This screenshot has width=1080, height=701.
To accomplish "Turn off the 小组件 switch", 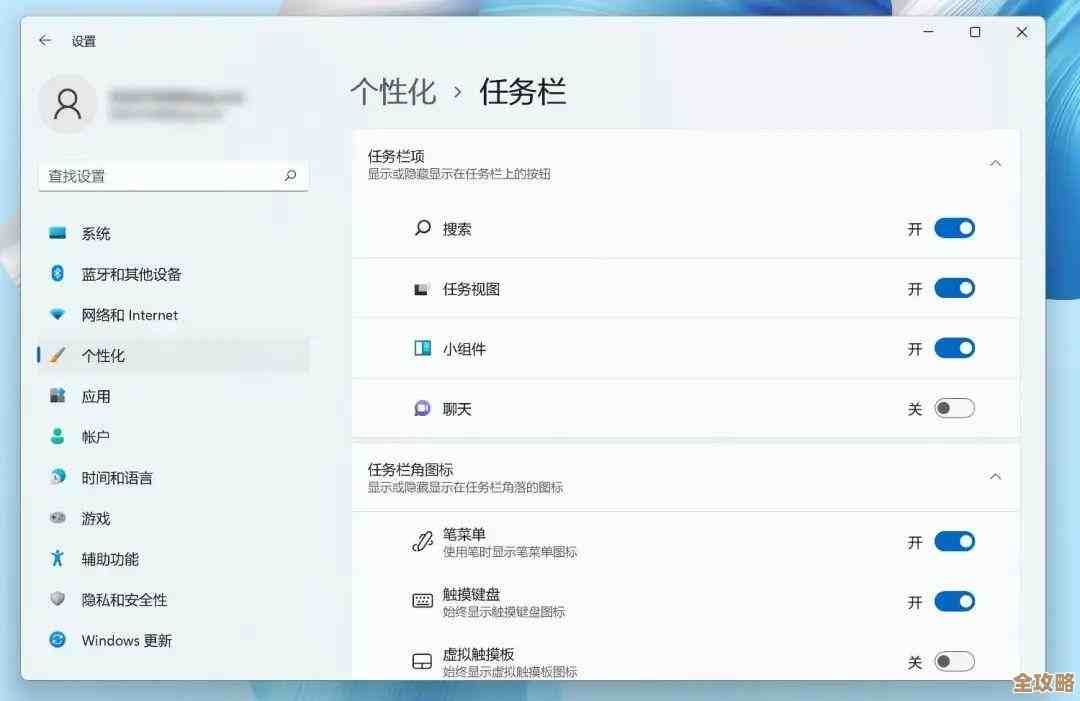I will tap(954, 348).
